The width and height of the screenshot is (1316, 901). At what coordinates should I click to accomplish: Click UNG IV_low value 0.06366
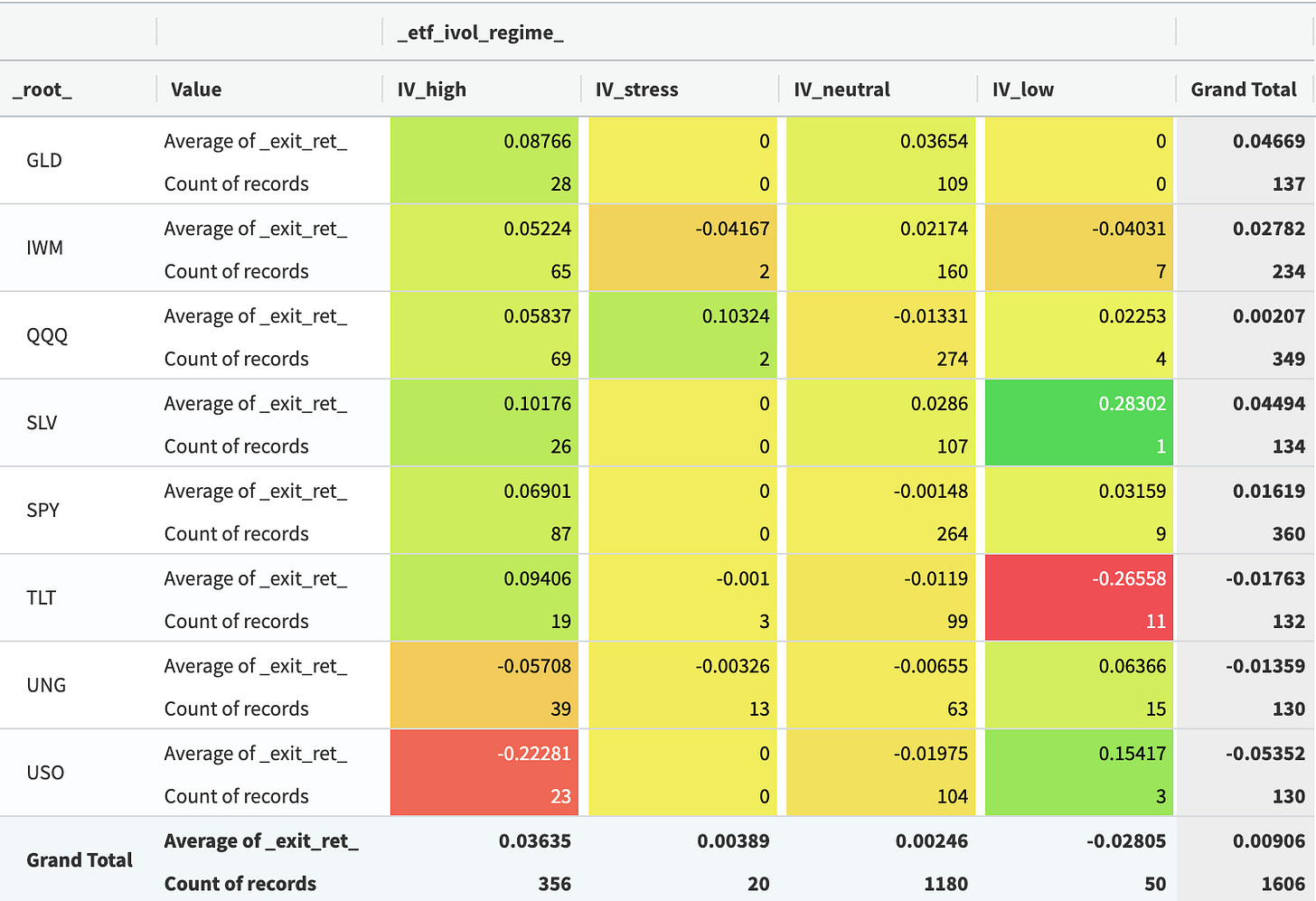point(1133,666)
